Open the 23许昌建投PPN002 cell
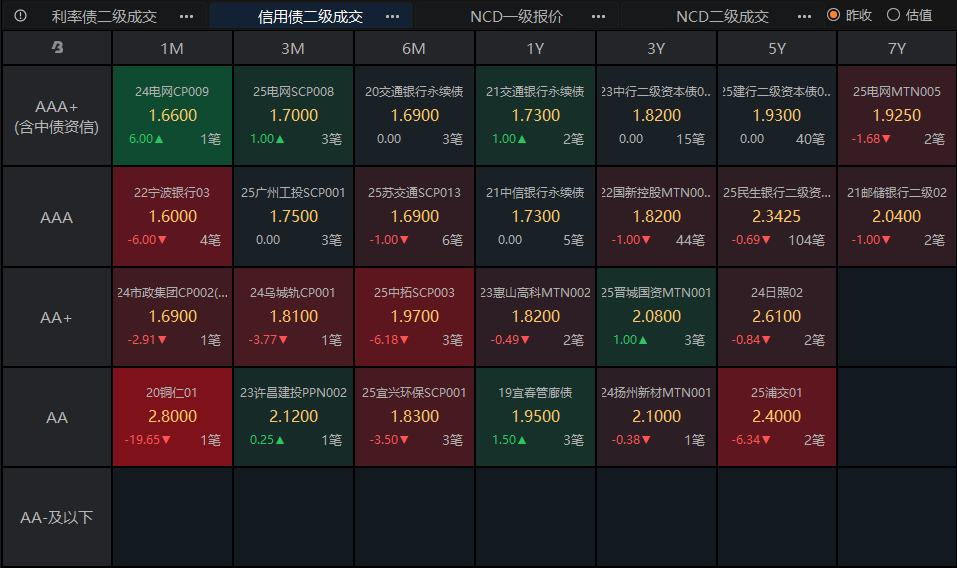The height and width of the screenshot is (568, 957). (x=293, y=417)
